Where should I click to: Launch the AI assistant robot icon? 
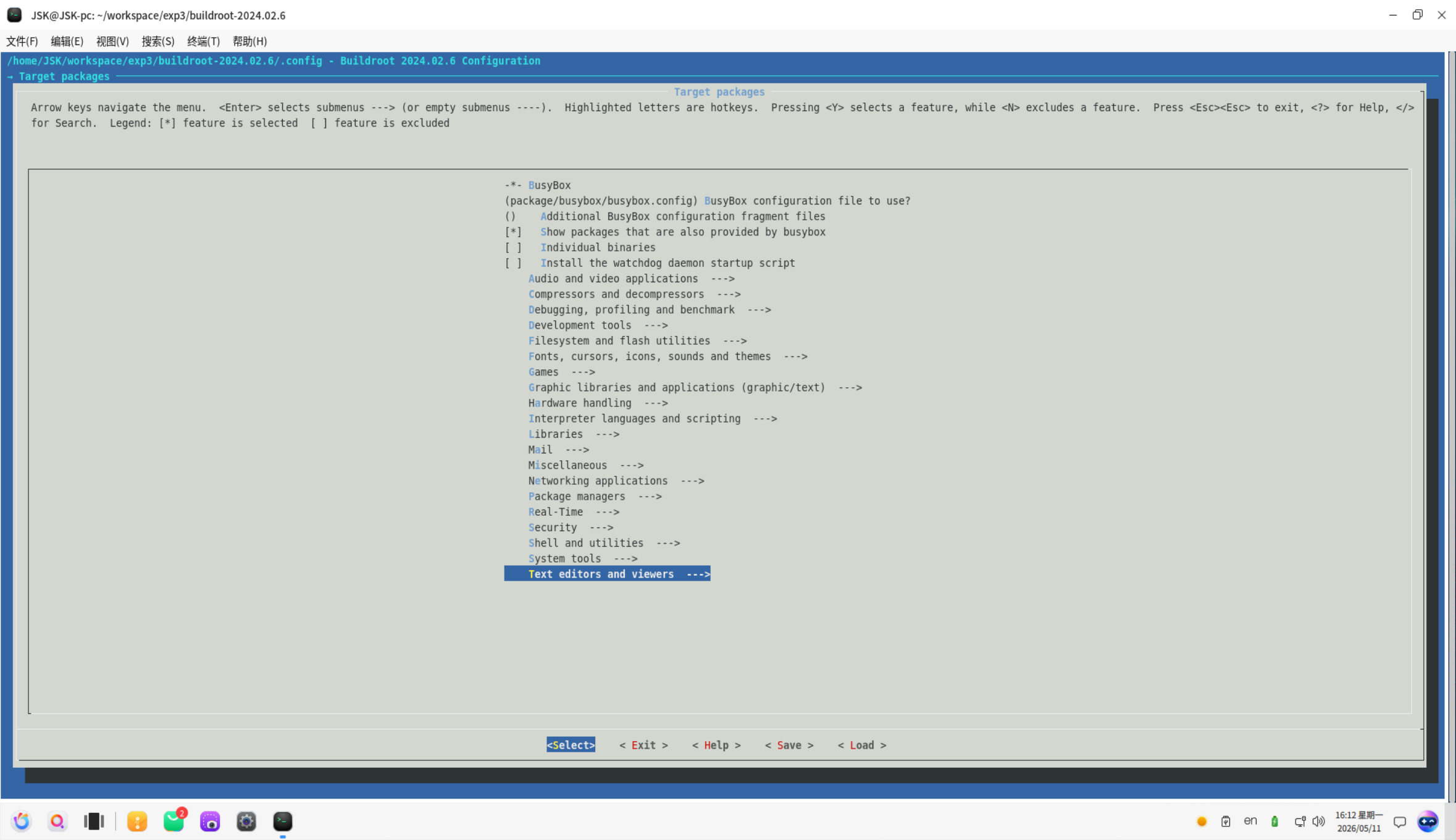pyautogui.click(x=1428, y=821)
